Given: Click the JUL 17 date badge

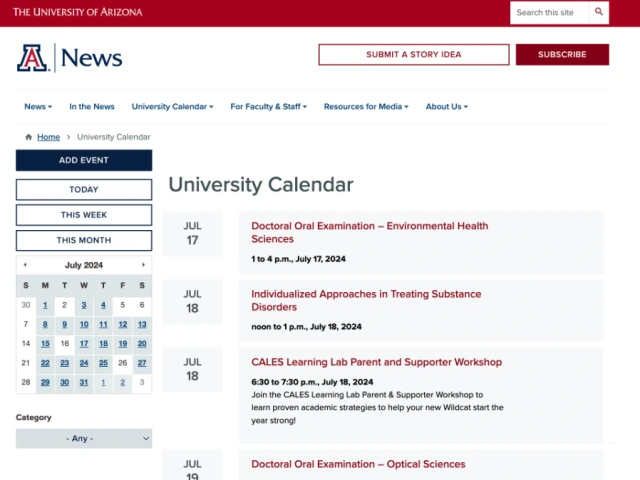Looking at the screenshot, I should (192, 233).
